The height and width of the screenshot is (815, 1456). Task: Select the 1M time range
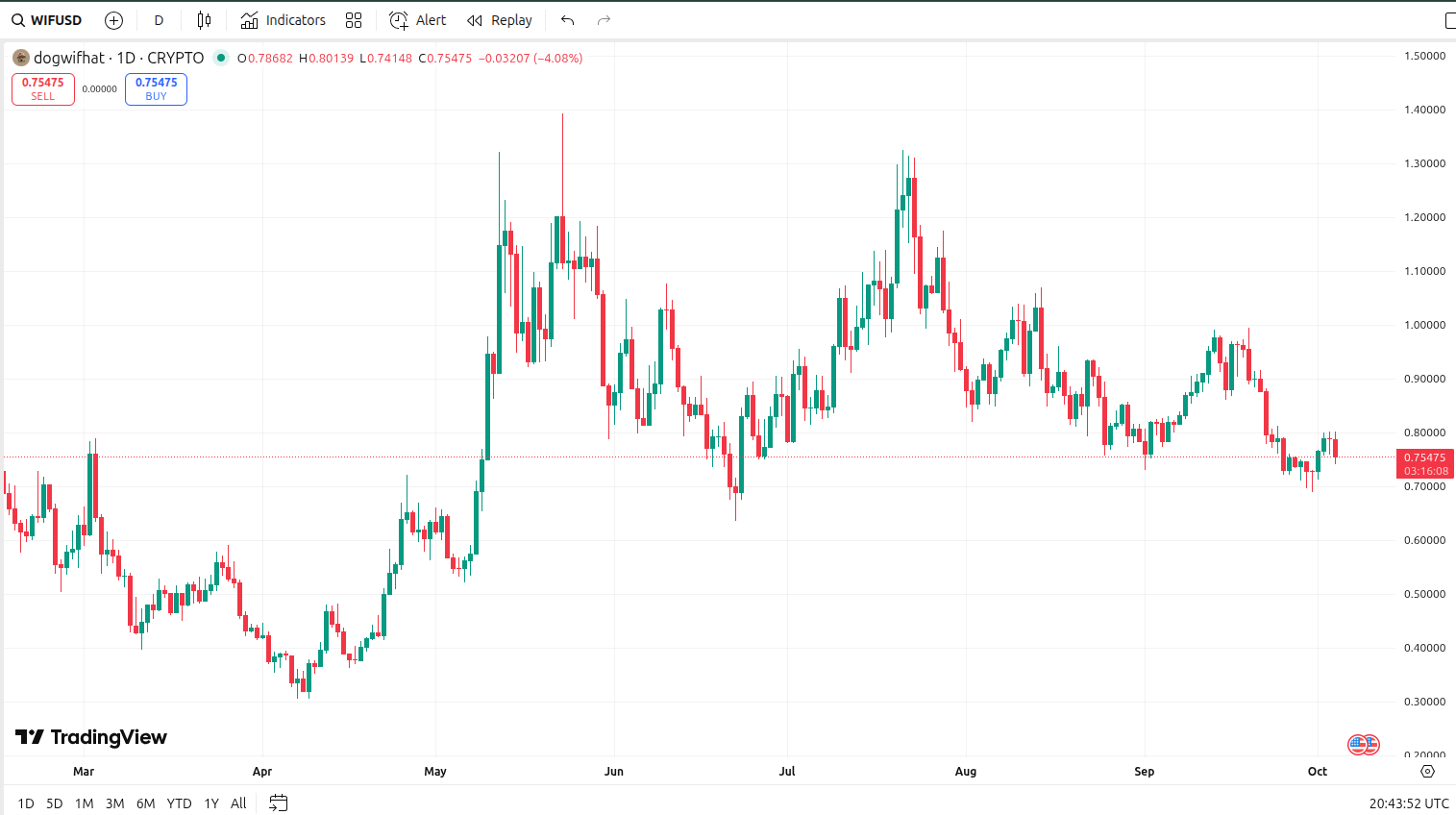(x=84, y=803)
